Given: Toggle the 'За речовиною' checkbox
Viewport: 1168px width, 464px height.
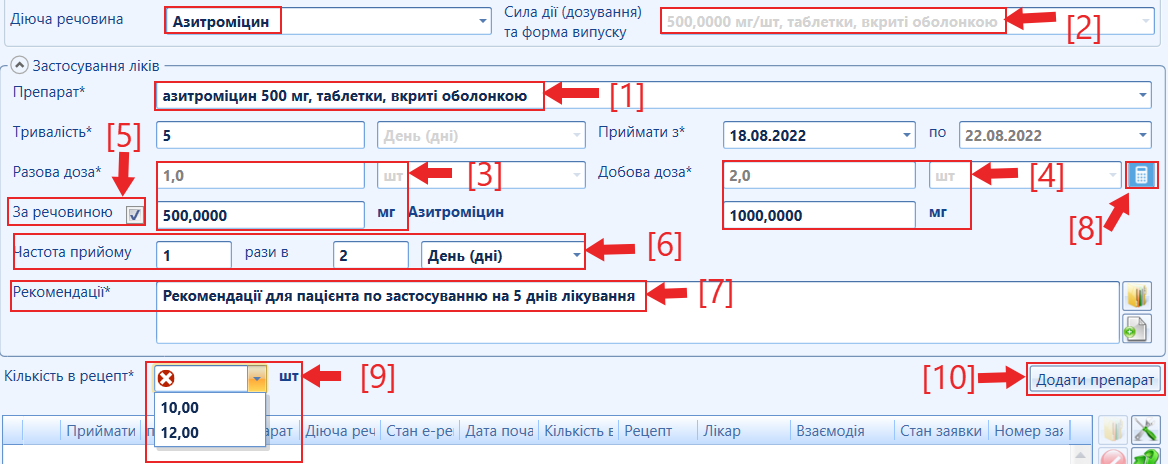Looking at the screenshot, I should 135,215.
